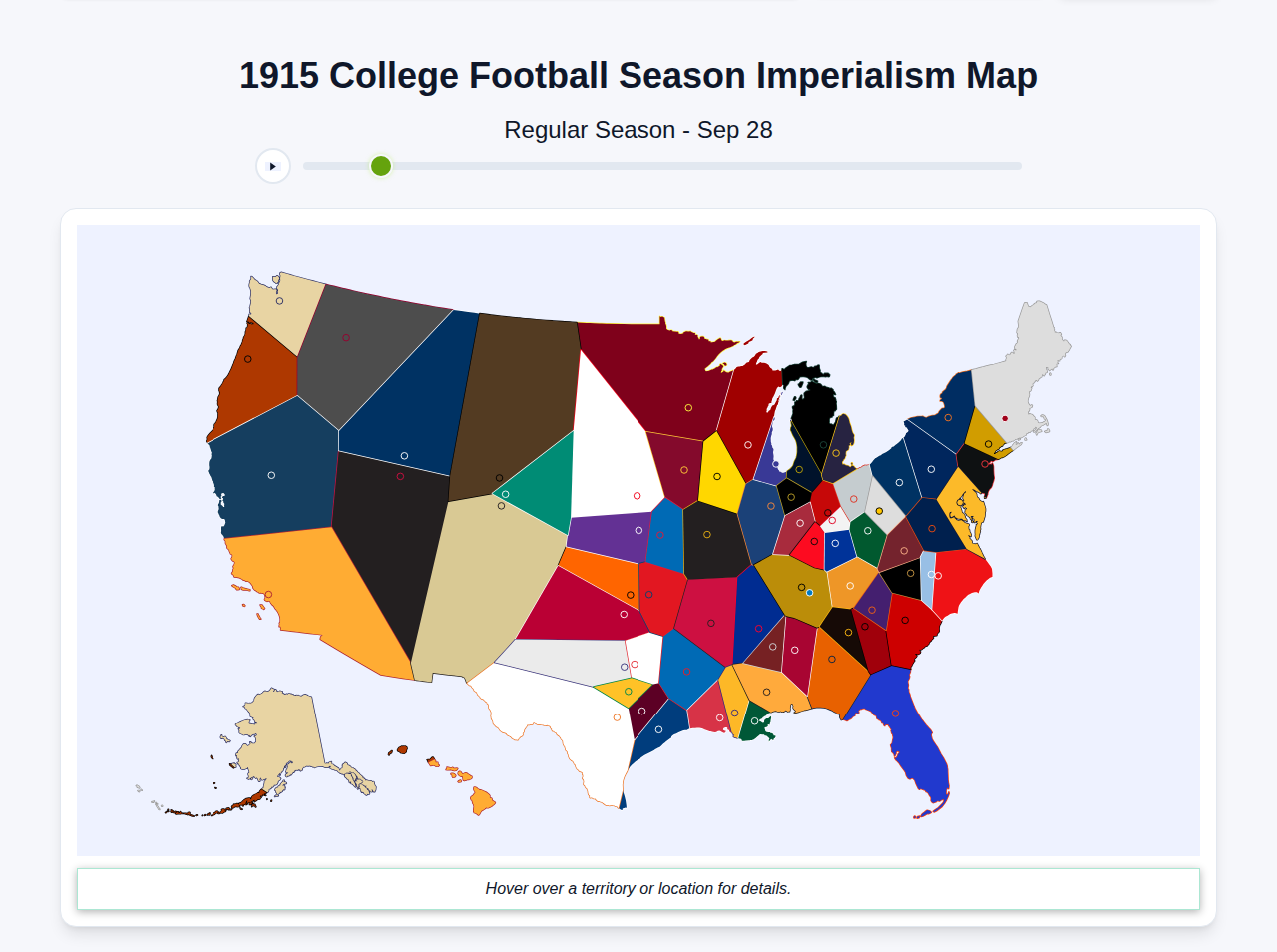Viewport: 1277px width, 952px height.
Task: Click the marker in the Oregon orange region
Action: (x=248, y=359)
